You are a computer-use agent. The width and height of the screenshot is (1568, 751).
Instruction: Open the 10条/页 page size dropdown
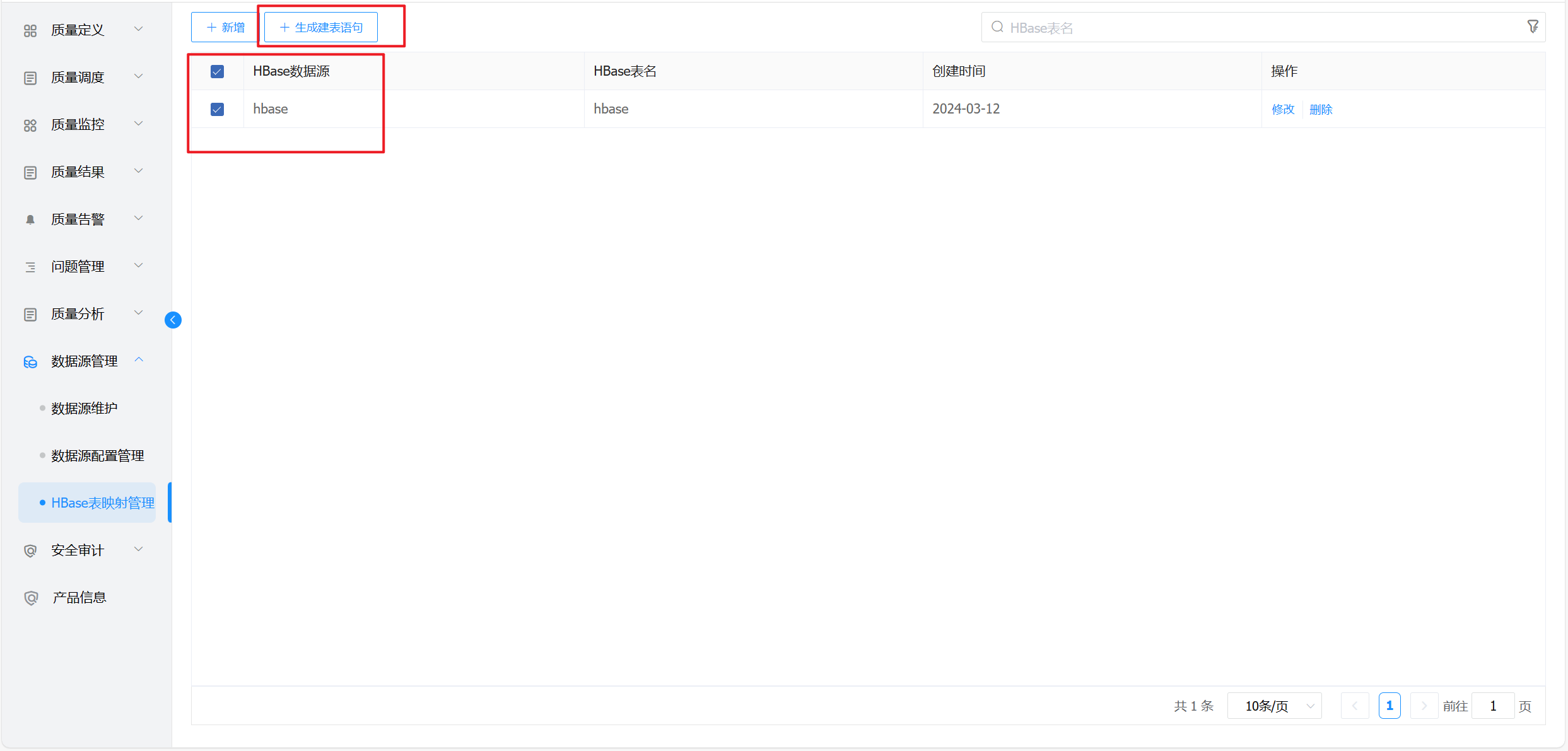[x=1274, y=706]
